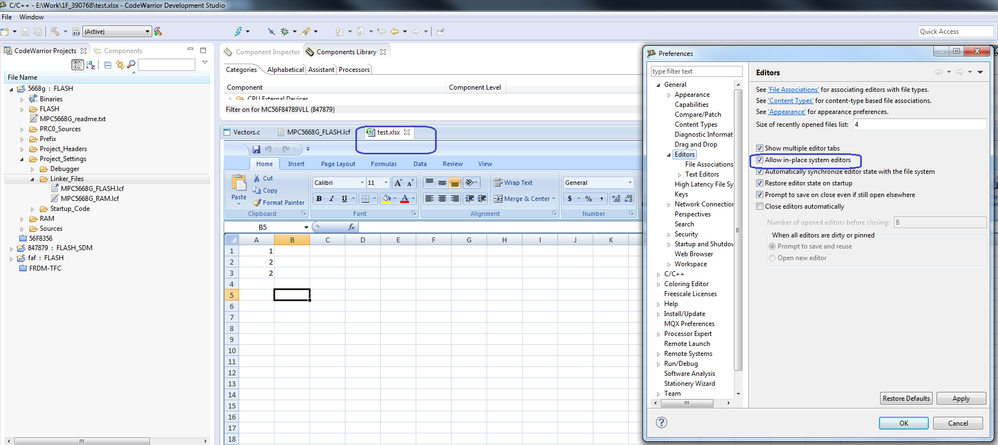Enable Close editors automatically checkbox
Viewport: 998px width, 445px height.
[x=759, y=206]
